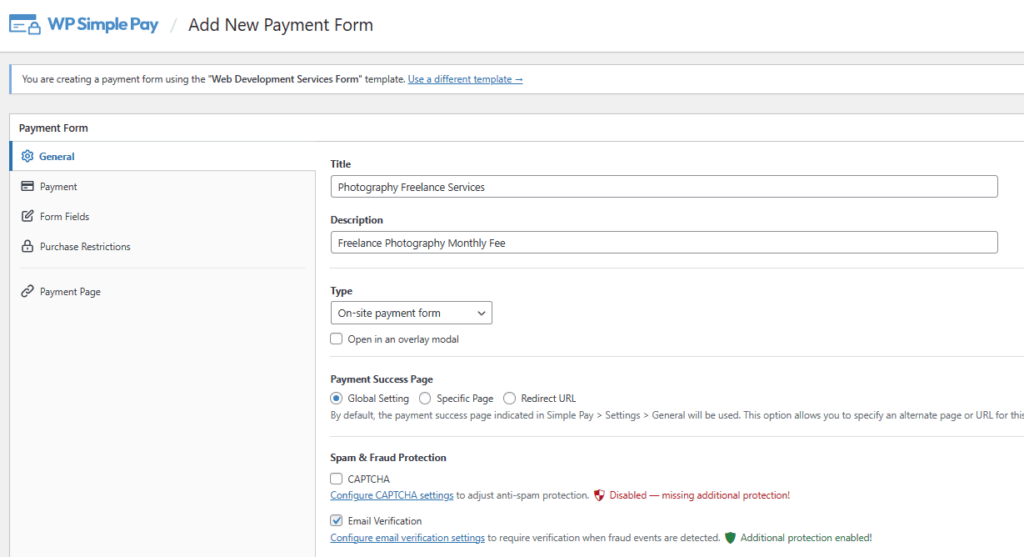Click into the Title text field
This screenshot has width=1024, height=557.
664,187
